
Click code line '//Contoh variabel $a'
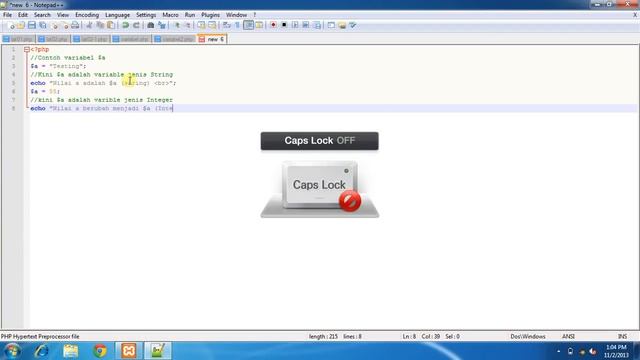(68, 58)
